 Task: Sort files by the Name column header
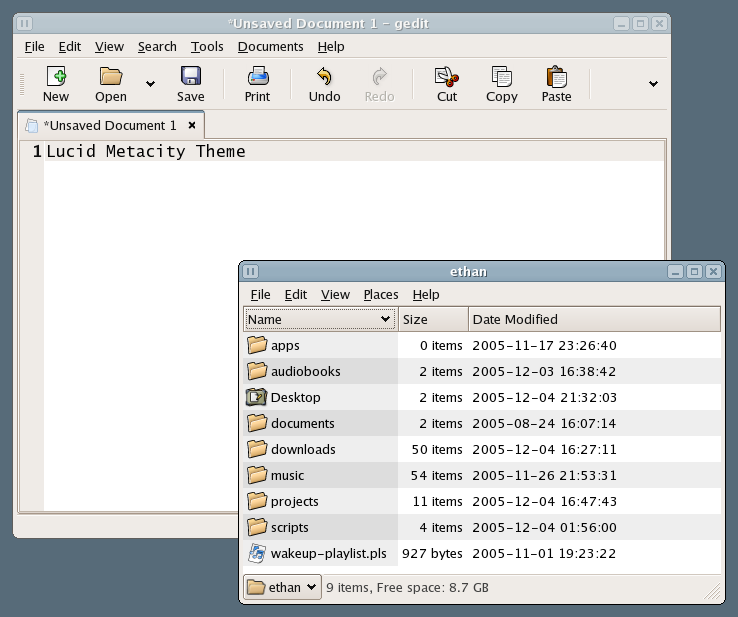(x=320, y=320)
